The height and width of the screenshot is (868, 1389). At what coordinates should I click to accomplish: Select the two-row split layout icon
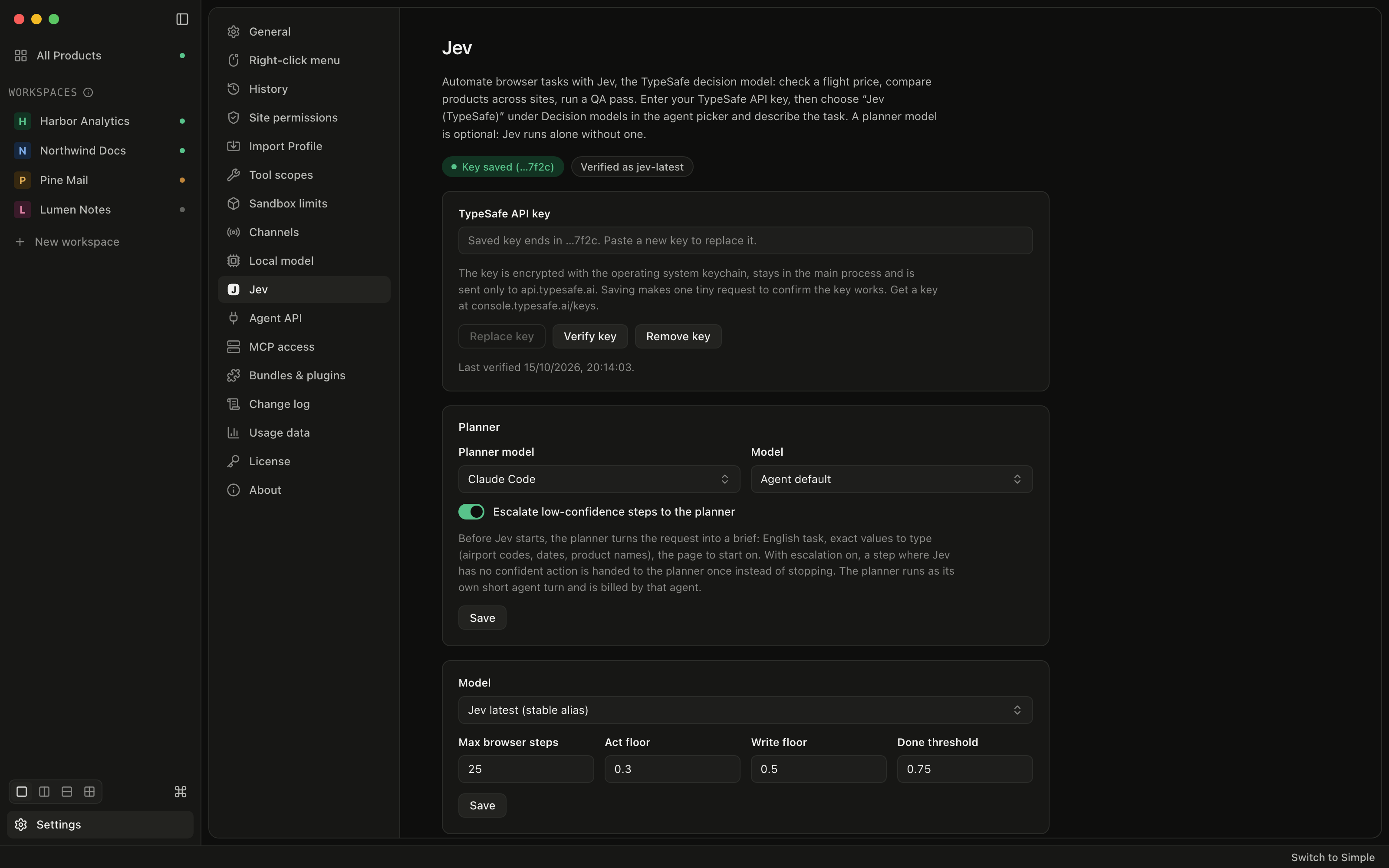pos(66,792)
